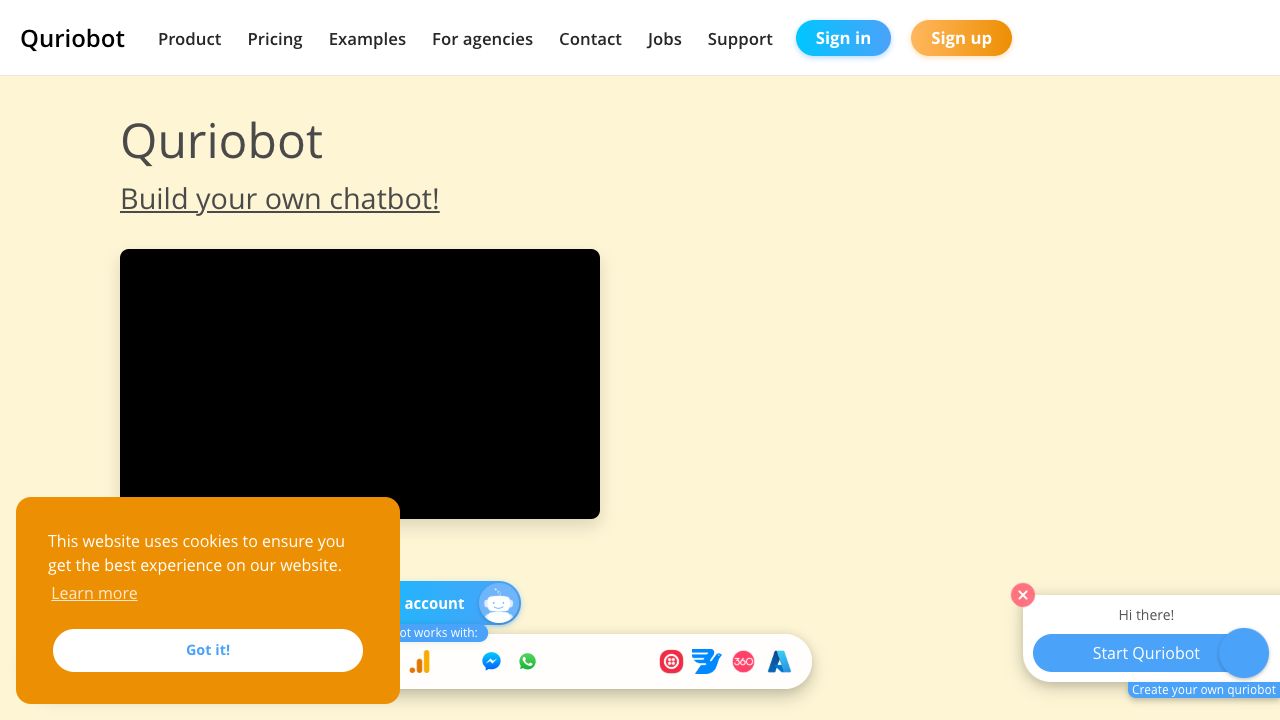Click the red Twilio icon
This screenshot has height=720, width=1280.
(x=671, y=662)
